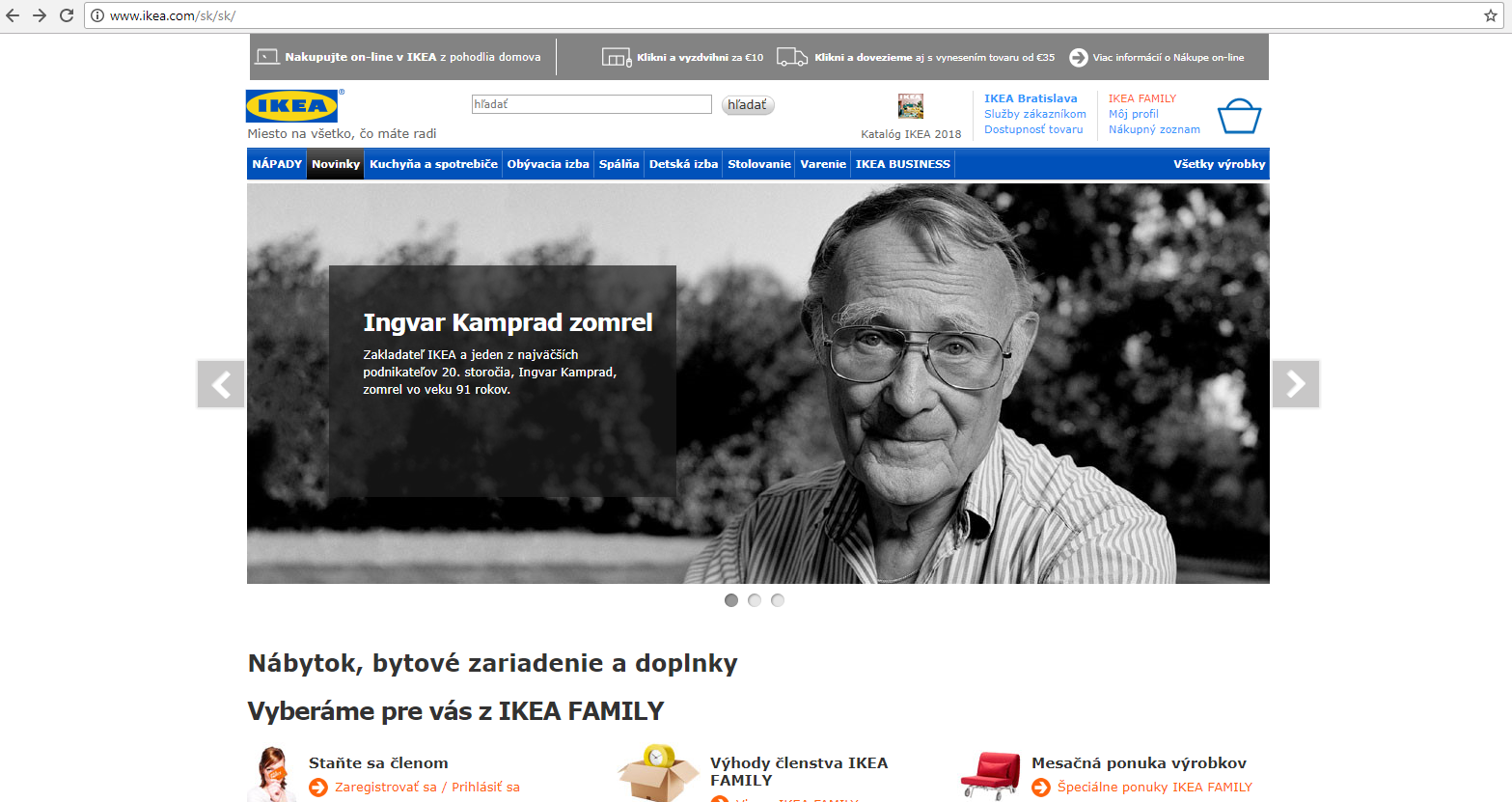This screenshot has height=802, width=1512.
Task: Show previous banner slide with left arrow
Action: (221, 384)
